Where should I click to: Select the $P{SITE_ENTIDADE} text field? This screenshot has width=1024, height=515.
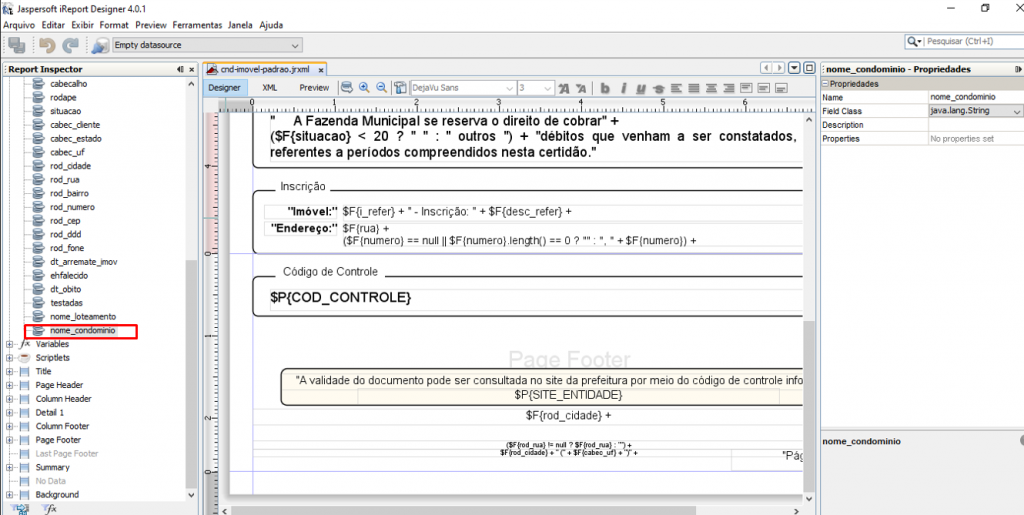coord(568,395)
